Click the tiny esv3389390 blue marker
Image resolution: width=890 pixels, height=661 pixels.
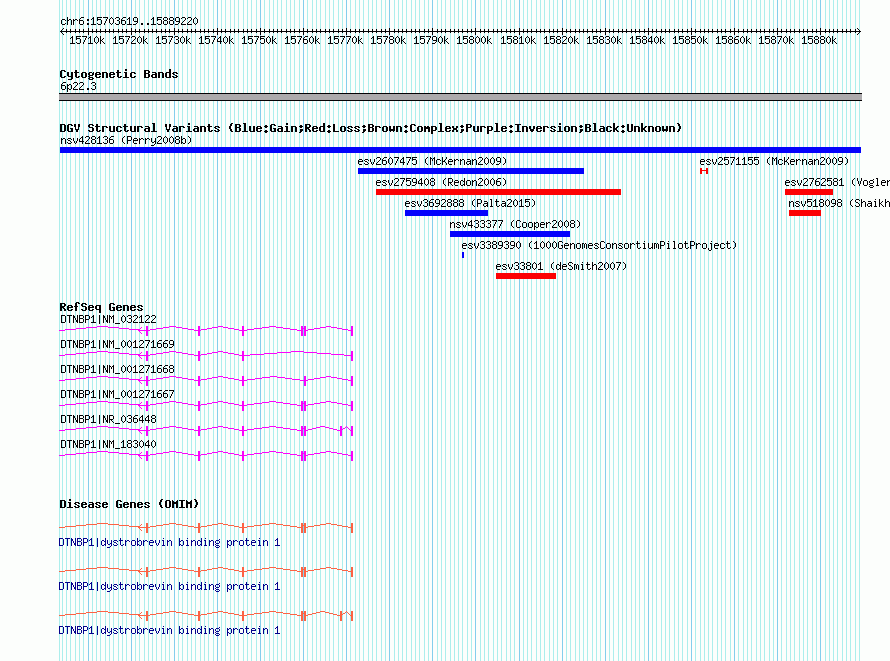pyautogui.click(x=463, y=255)
